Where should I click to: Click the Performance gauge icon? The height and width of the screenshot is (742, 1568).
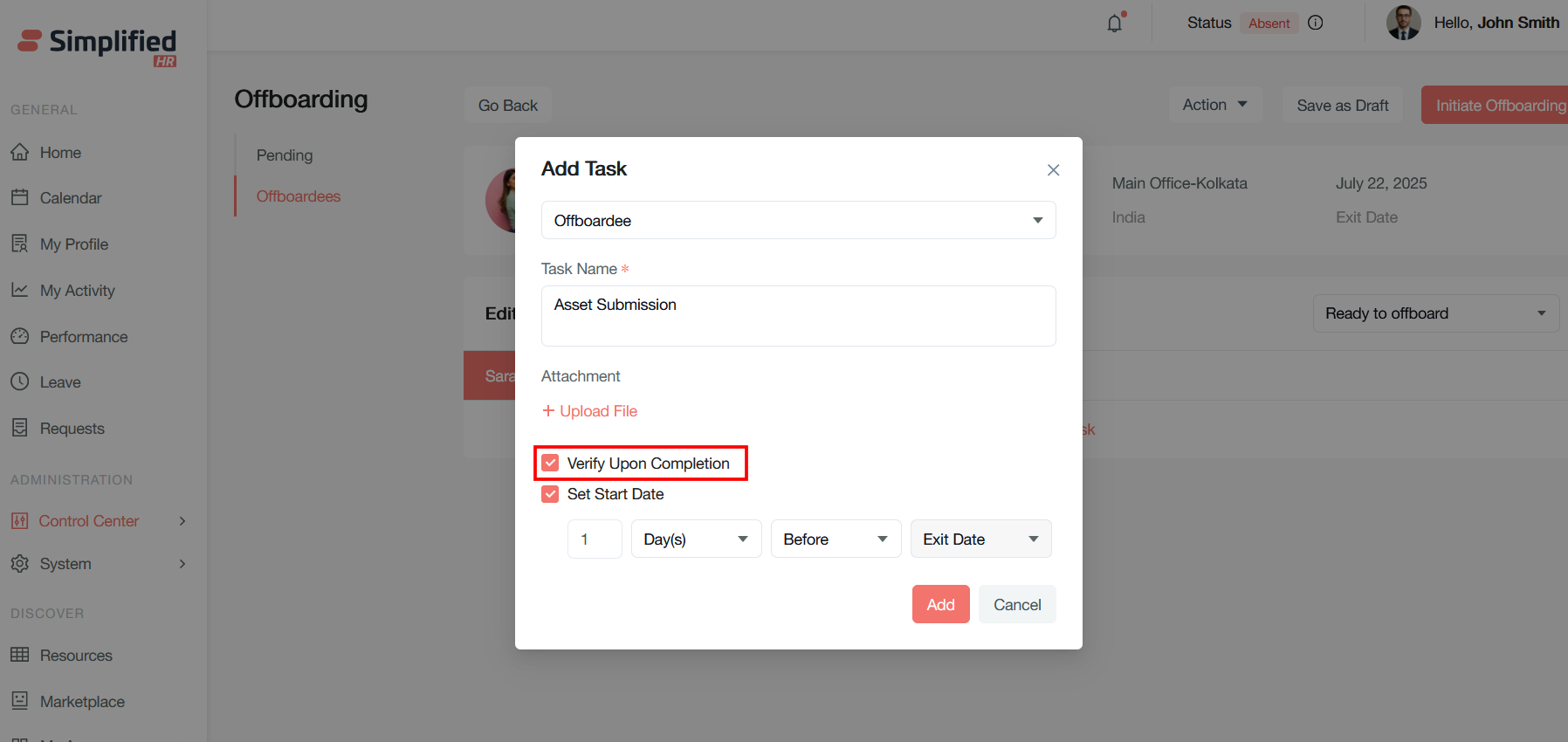(20, 336)
